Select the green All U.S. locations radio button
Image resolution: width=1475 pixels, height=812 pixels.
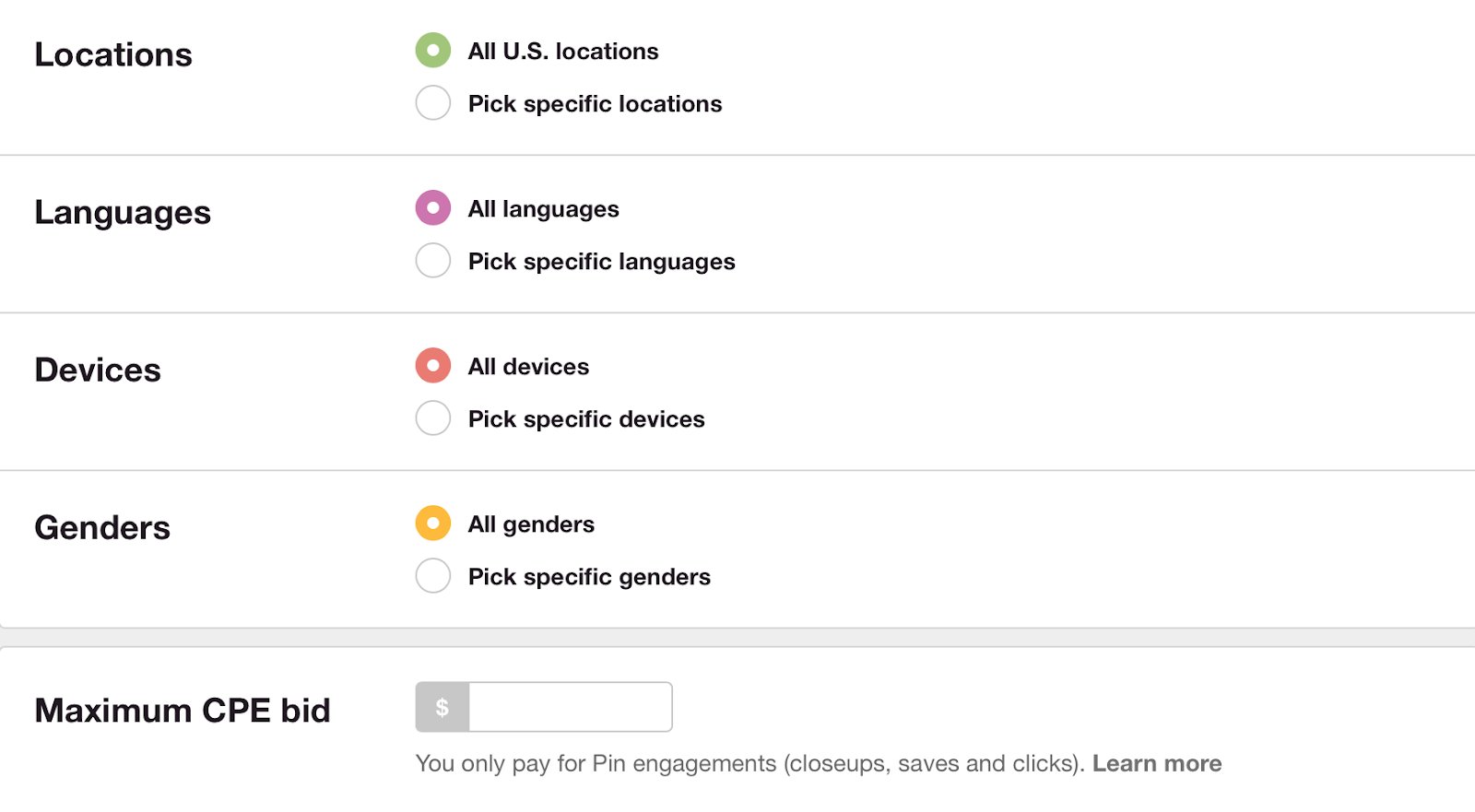(433, 51)
